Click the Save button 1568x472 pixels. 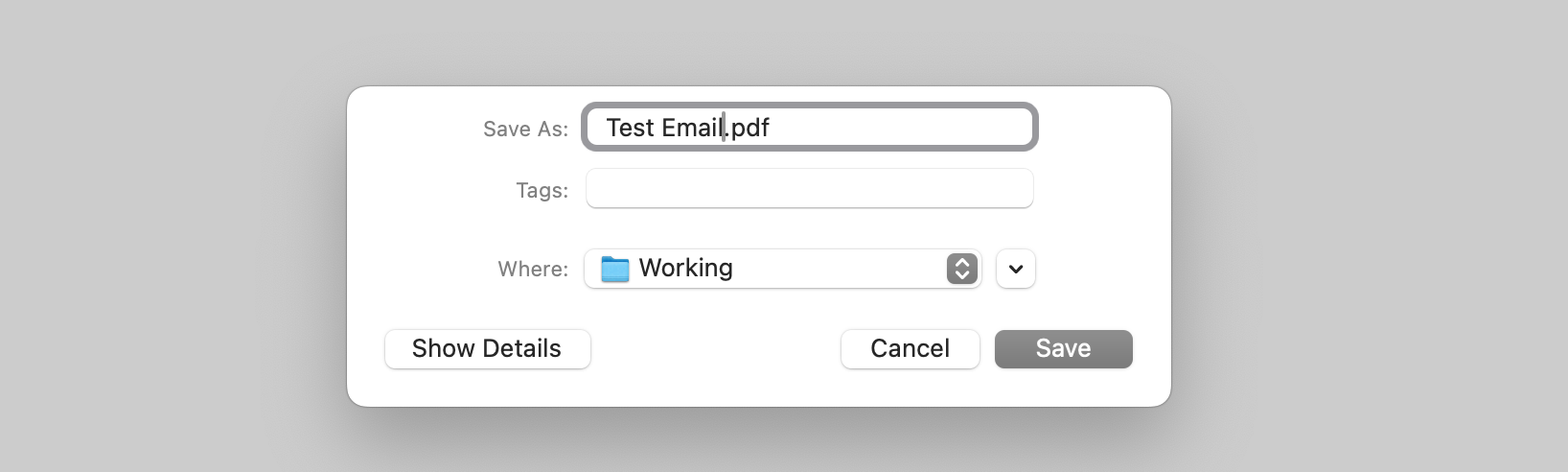[x=1064, y=348]
